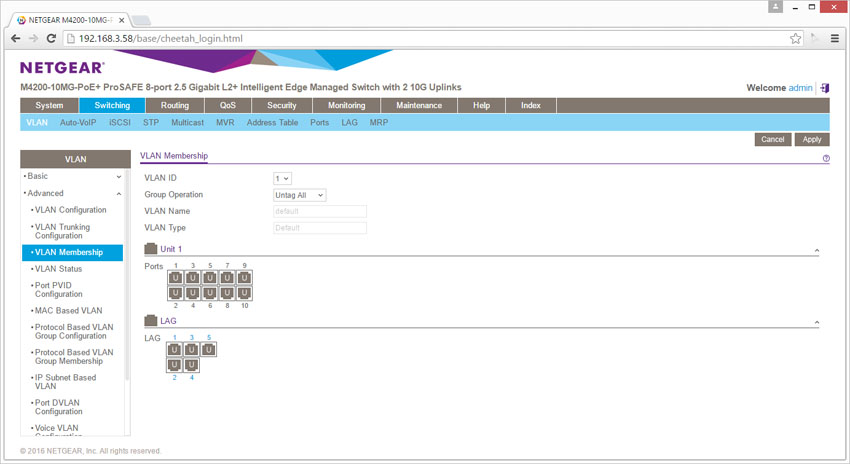The height and width of the screenshot is (464, 850).
Task: Toggle port 6 membership in Unit 1
Action: tap(210, 293)
